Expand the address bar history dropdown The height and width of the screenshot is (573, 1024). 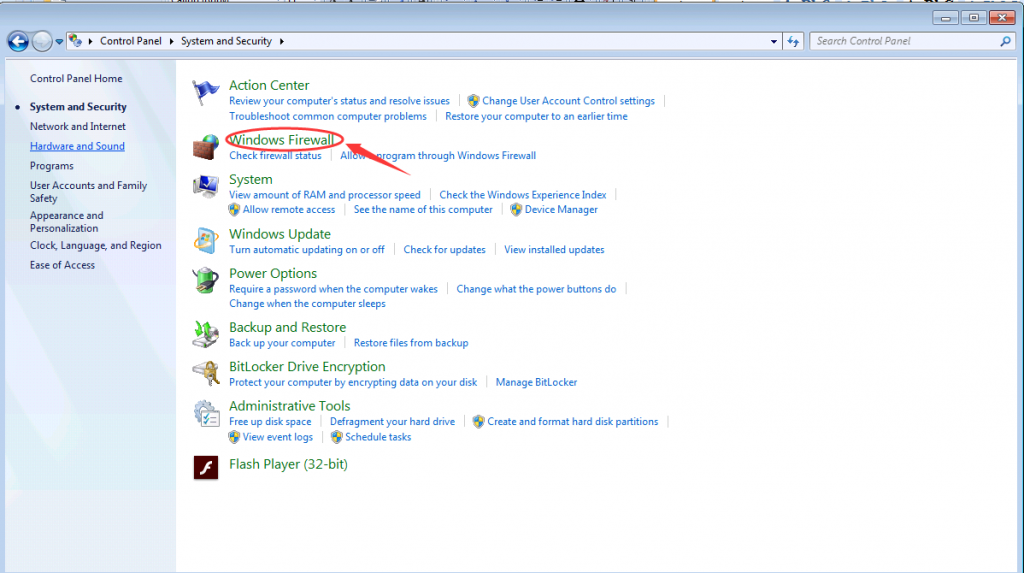(774, 41)
